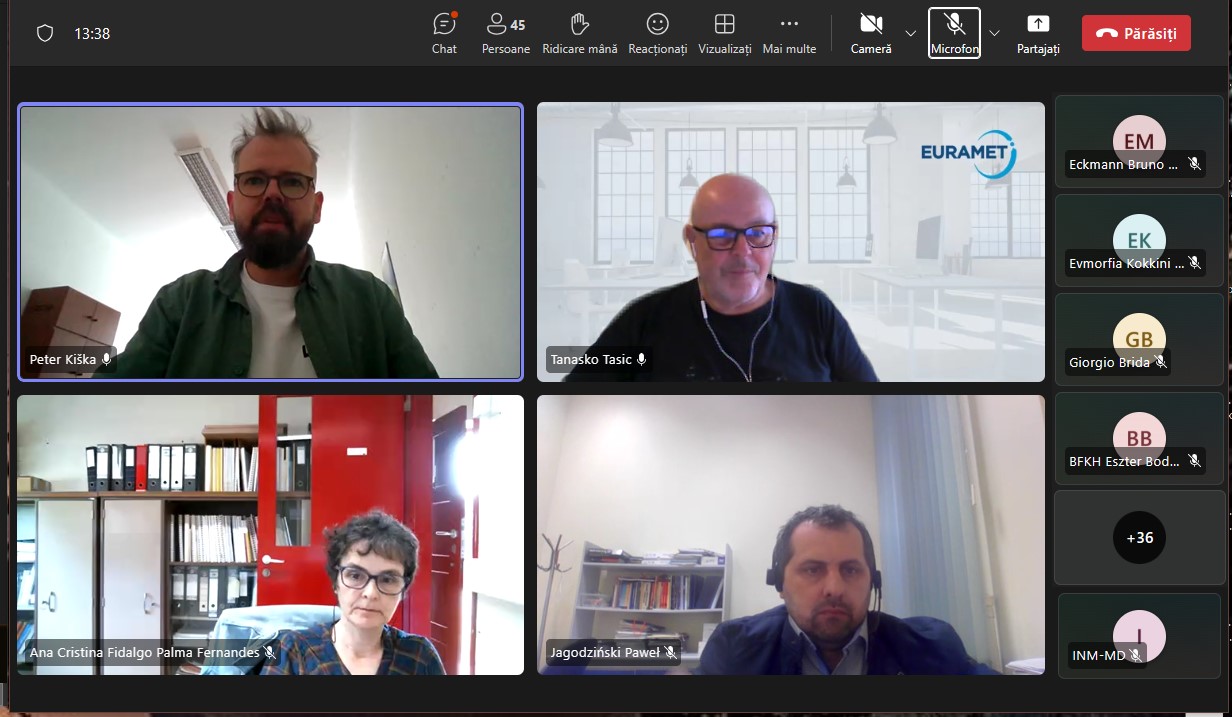The width and height of the screenshot is (1232, 717).
Task: Show the Persoane participants list
Action: pos(505,33)
